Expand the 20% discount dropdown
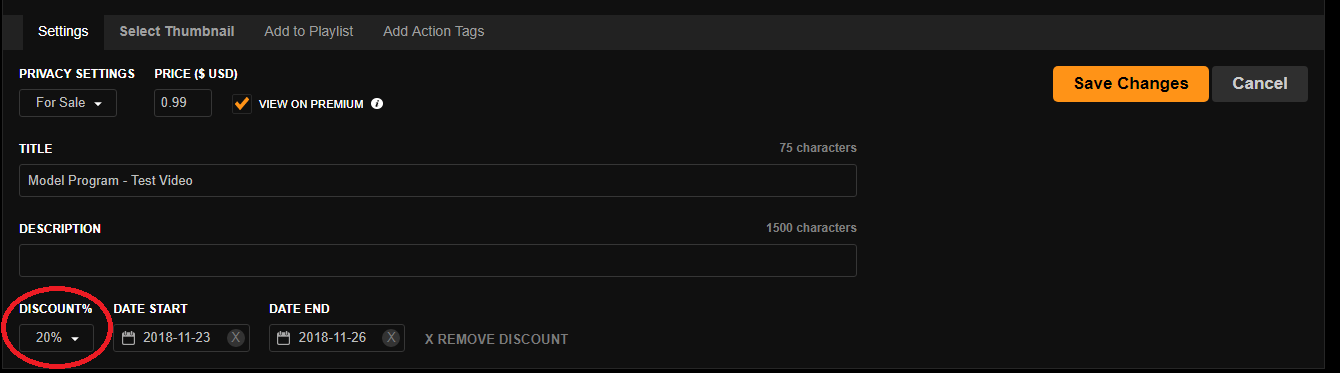Image resolution: width=1340 pixels, height=373 pixels. [x=57, y=338]
